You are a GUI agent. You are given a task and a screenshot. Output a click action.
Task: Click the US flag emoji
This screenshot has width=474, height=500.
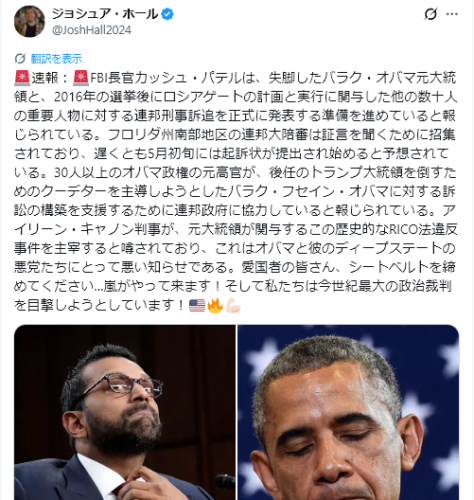197,305
